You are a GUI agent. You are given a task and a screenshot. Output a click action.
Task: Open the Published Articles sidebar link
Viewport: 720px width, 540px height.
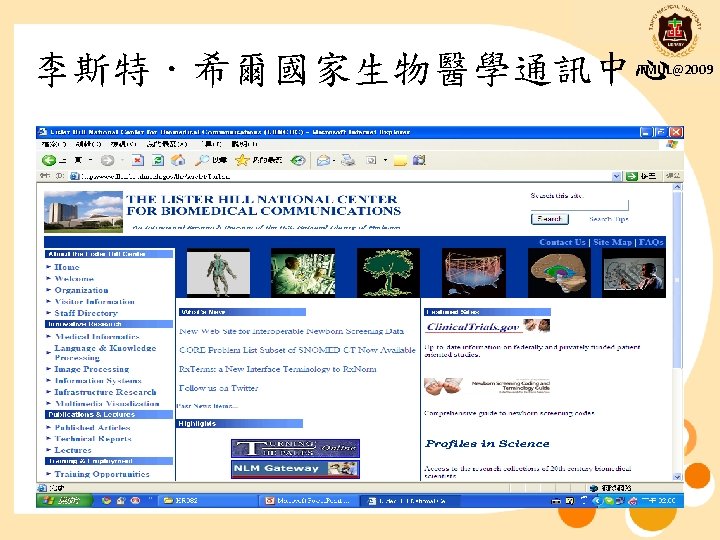[x=93, y=428]
